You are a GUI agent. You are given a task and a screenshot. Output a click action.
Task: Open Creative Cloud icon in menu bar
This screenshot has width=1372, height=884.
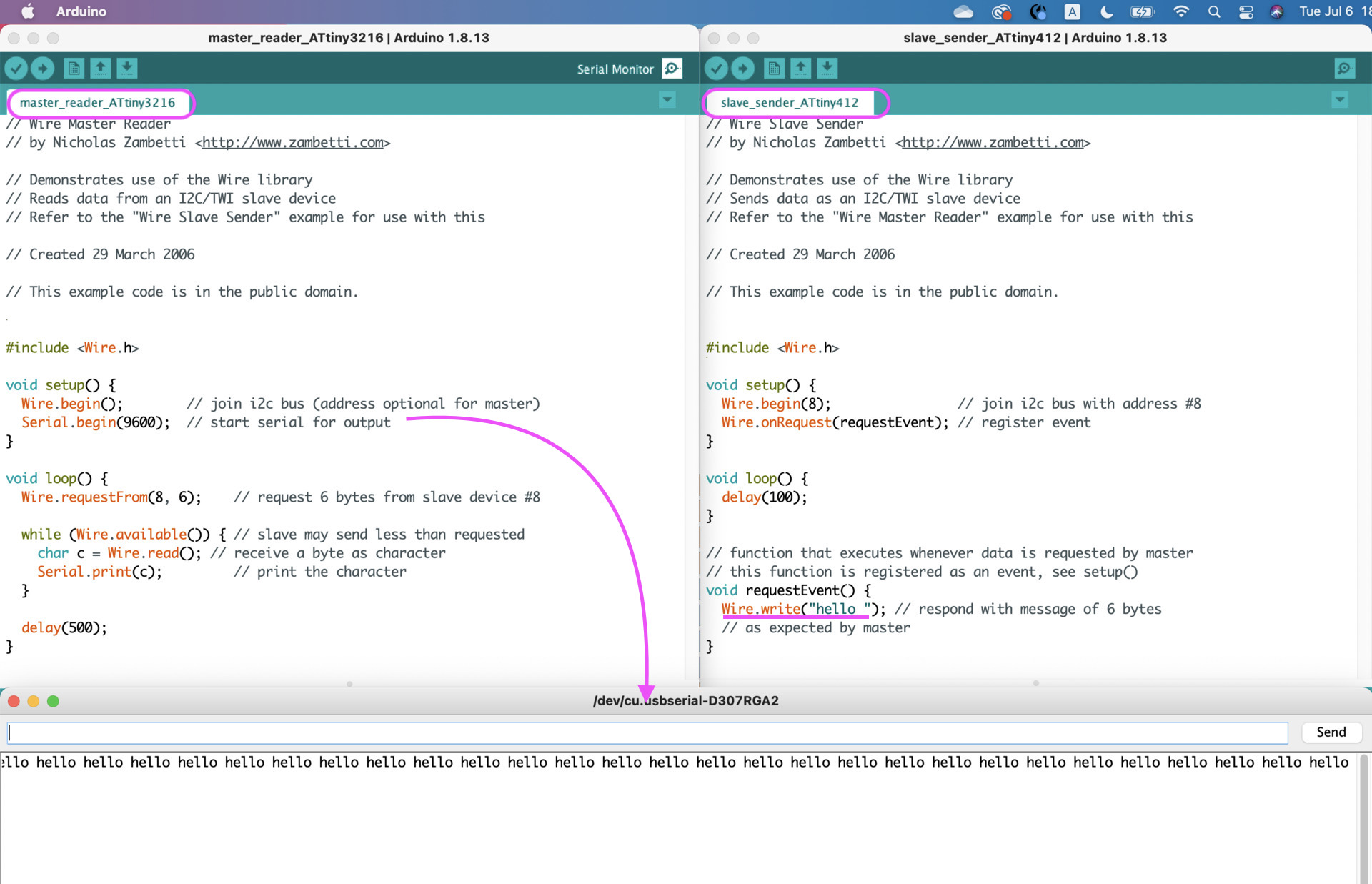coord(1001,11)
